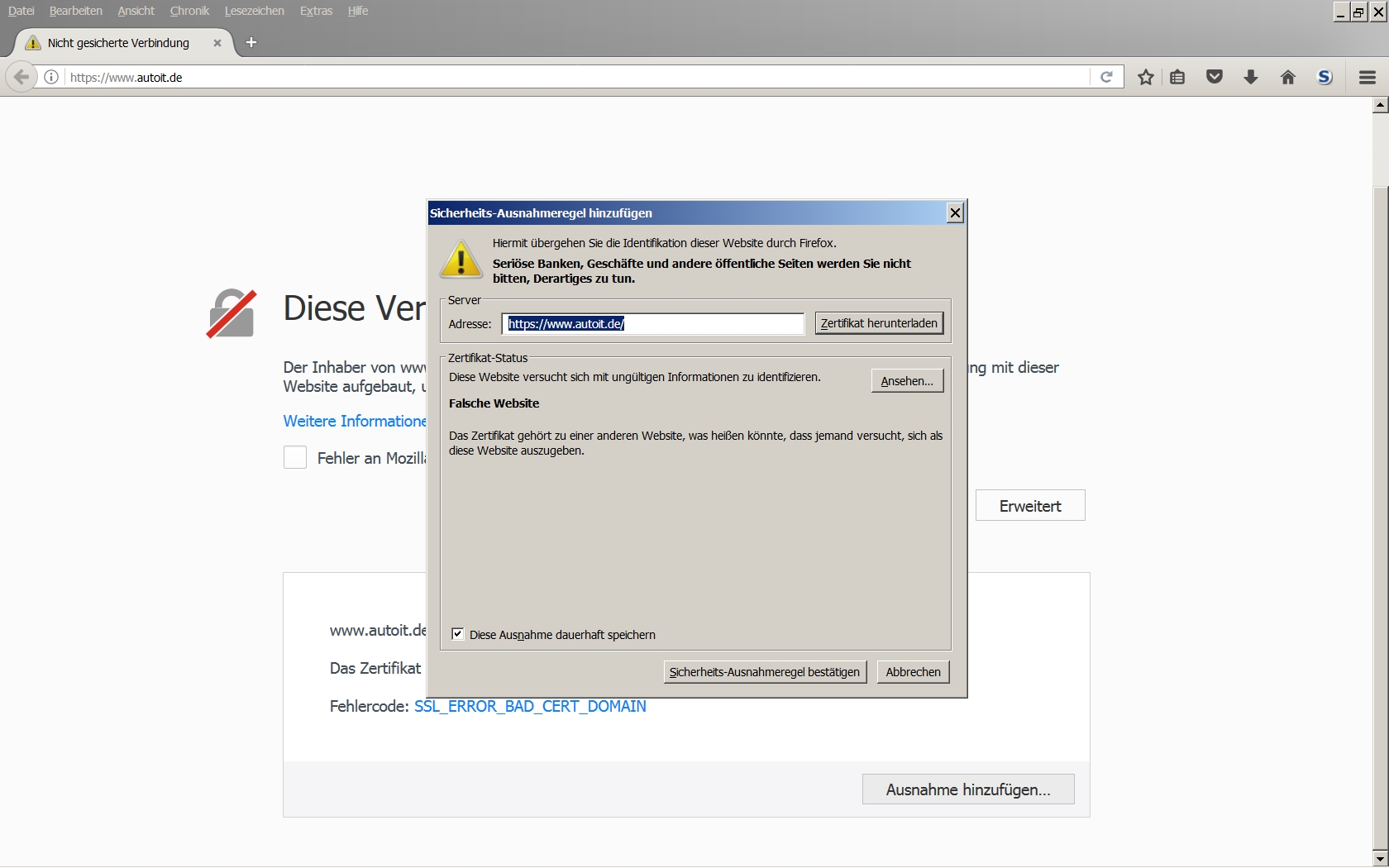Save page to Pocket

tap(1214, 77)
